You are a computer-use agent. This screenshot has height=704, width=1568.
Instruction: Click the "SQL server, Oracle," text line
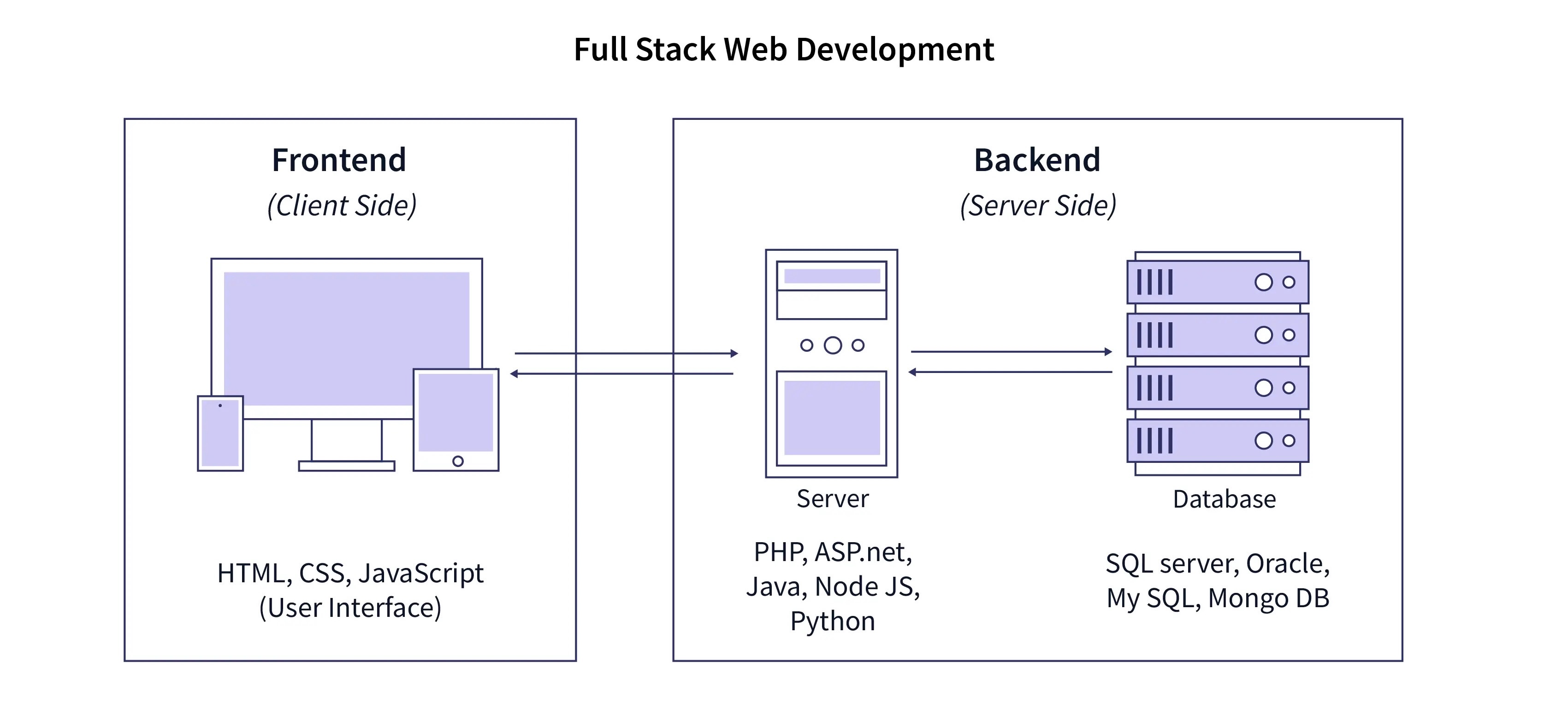(x=1218, y=564)
